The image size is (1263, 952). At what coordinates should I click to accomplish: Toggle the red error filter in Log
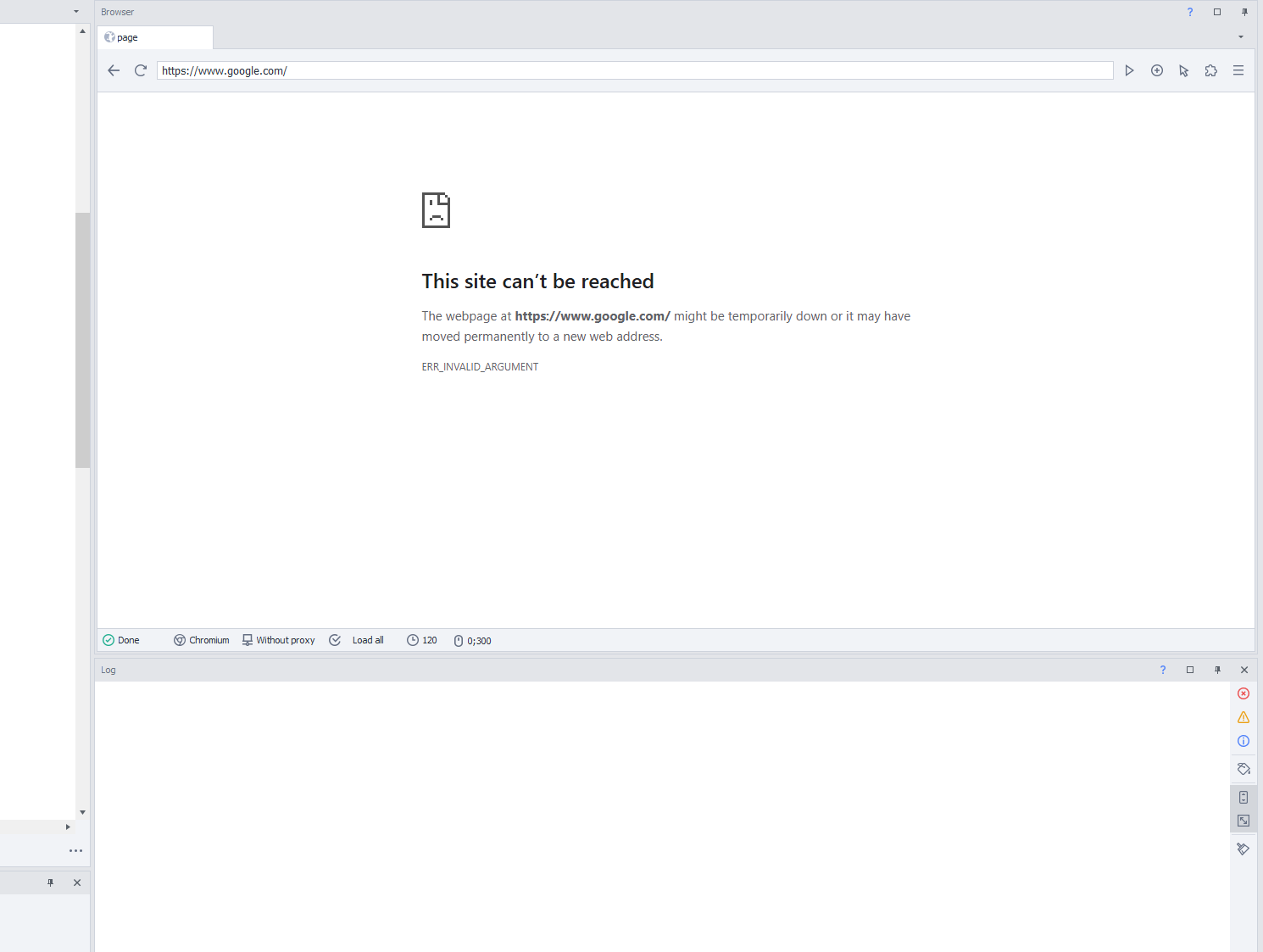1244,693
